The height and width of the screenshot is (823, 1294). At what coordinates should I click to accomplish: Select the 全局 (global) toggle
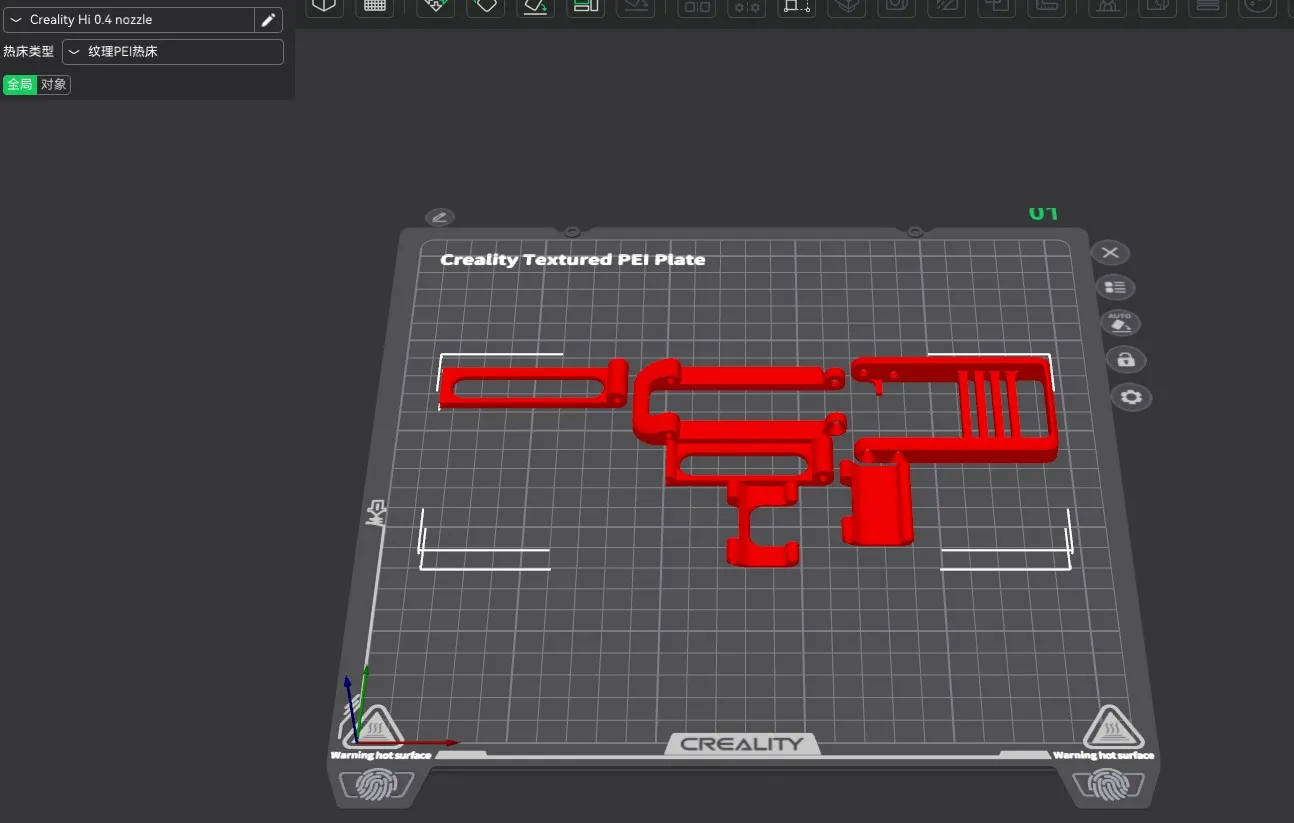pos(20,85)
